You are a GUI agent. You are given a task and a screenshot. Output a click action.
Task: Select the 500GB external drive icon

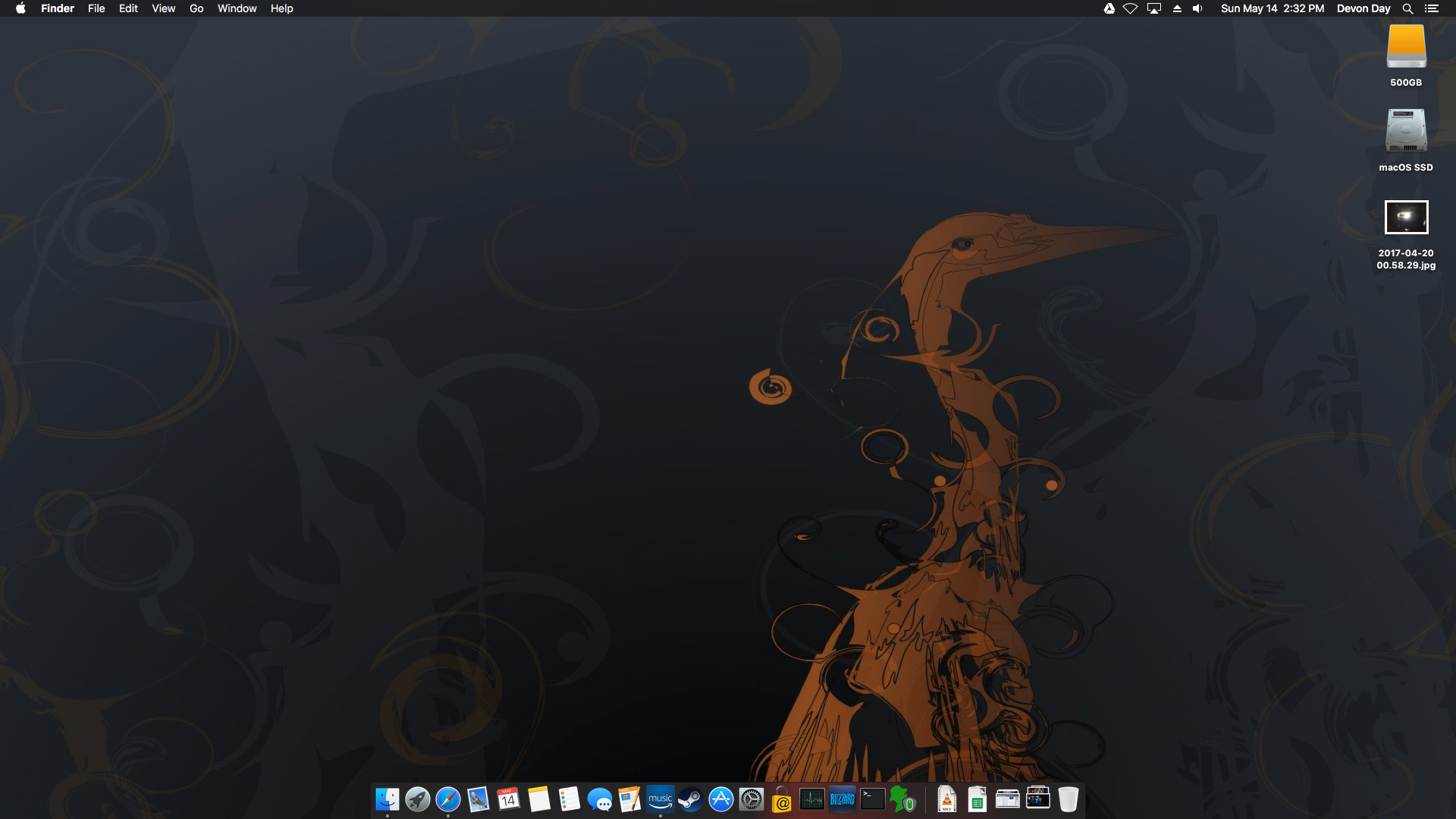coord(1406,46)
